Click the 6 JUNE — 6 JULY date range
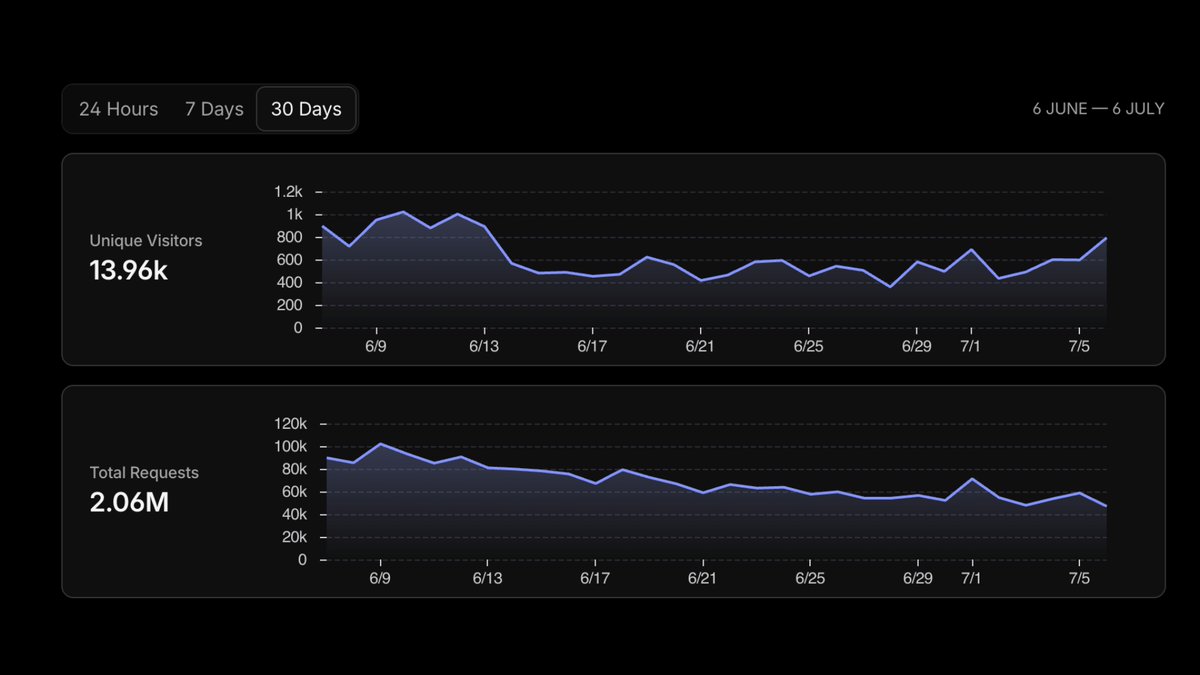Screen dimensions: 1200x675 point(1098,109)
